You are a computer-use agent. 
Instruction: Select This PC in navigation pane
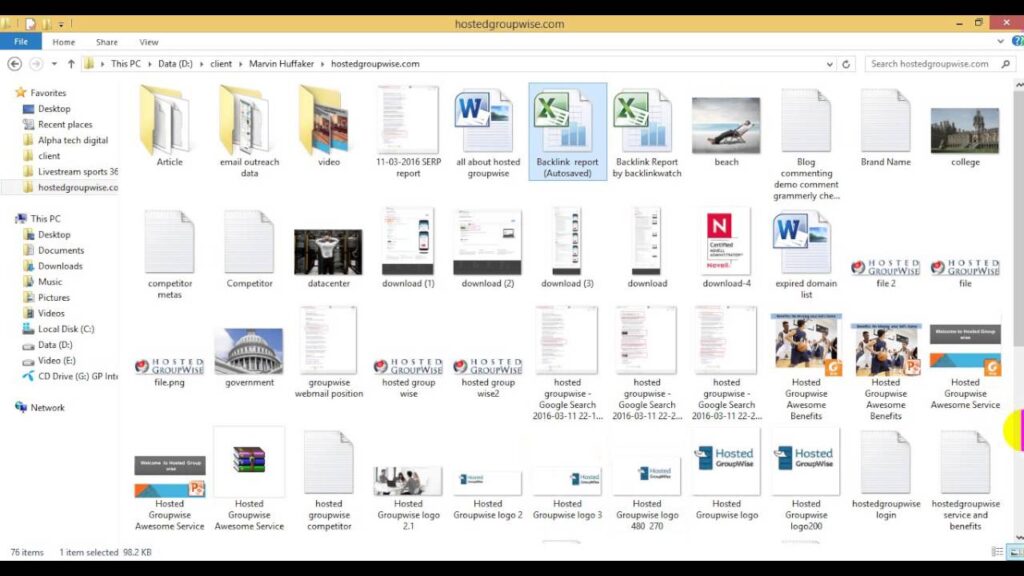point(45,219)
